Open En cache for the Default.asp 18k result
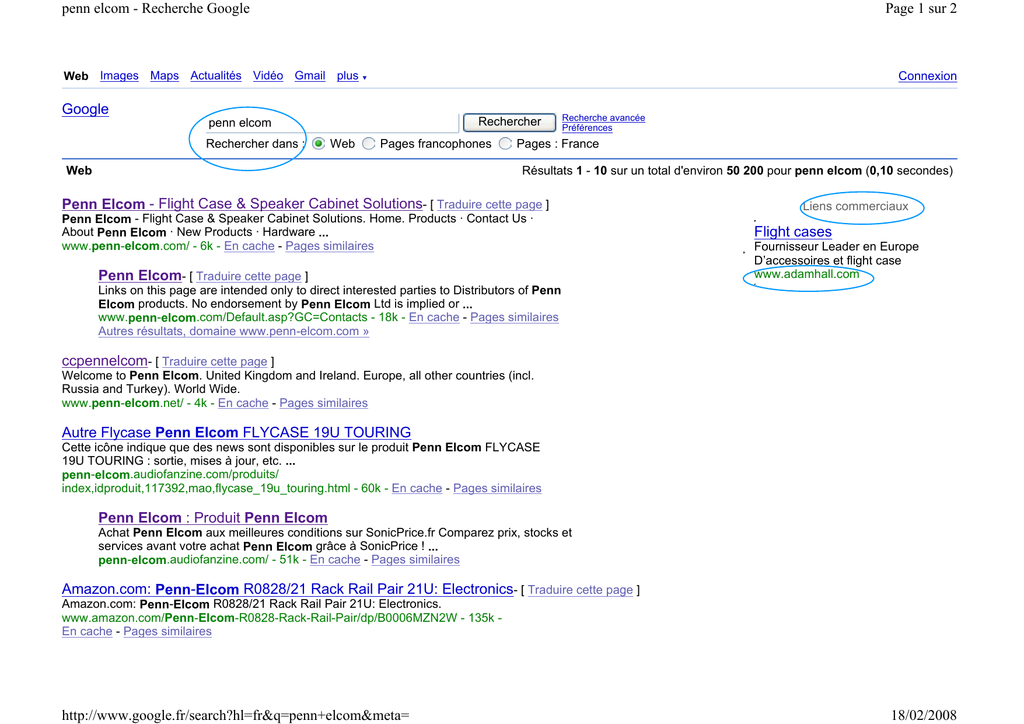This screenshot has height=724, width=1024. click(434, 317)
